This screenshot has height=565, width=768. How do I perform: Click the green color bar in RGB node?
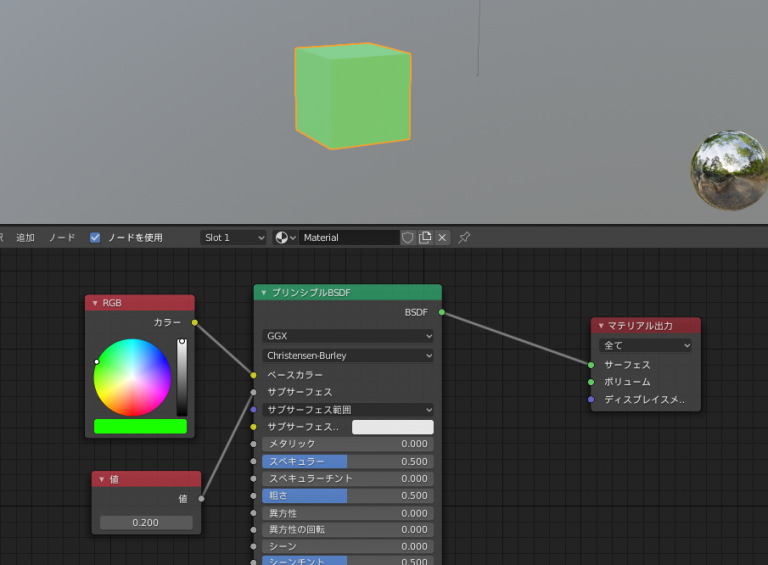(140, 426)
